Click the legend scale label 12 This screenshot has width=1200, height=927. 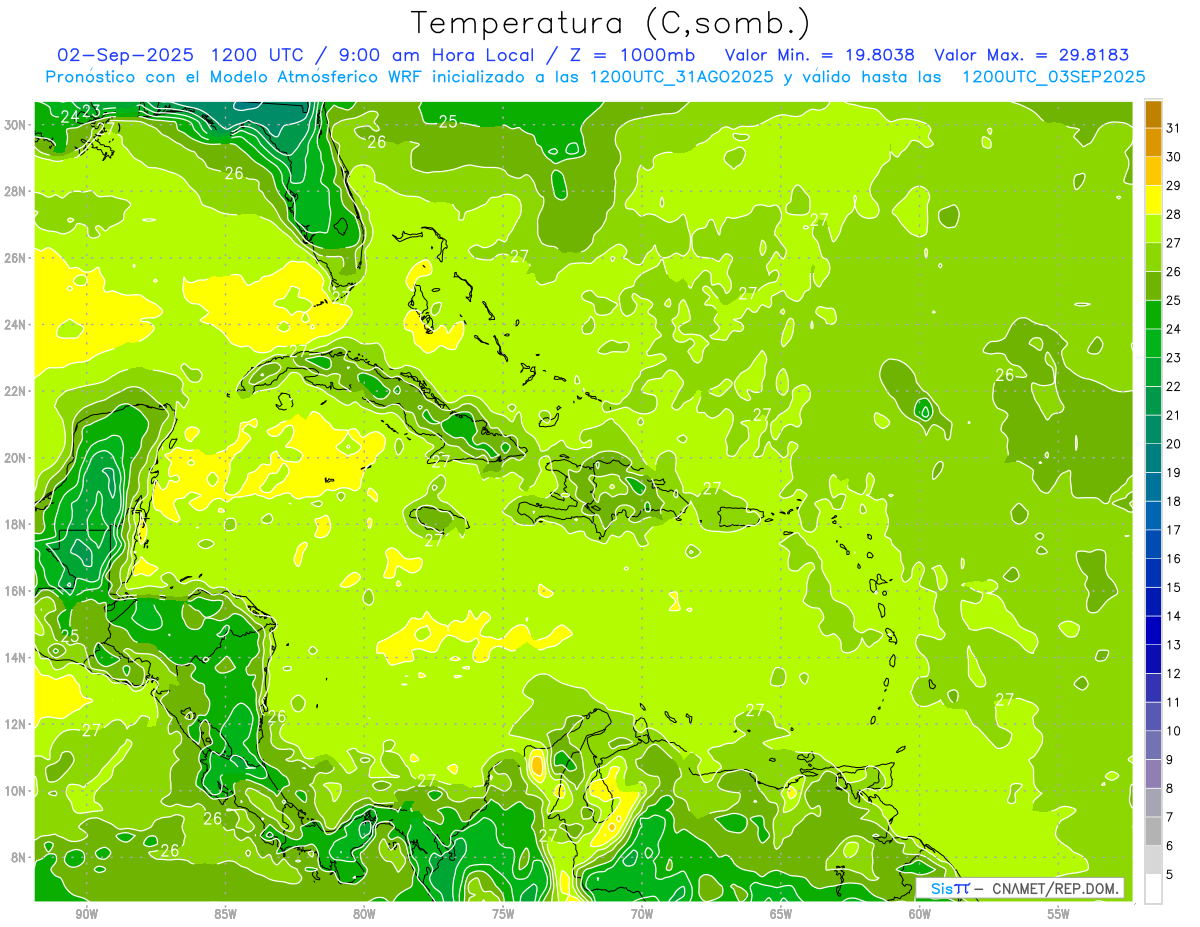[1174, 673]
